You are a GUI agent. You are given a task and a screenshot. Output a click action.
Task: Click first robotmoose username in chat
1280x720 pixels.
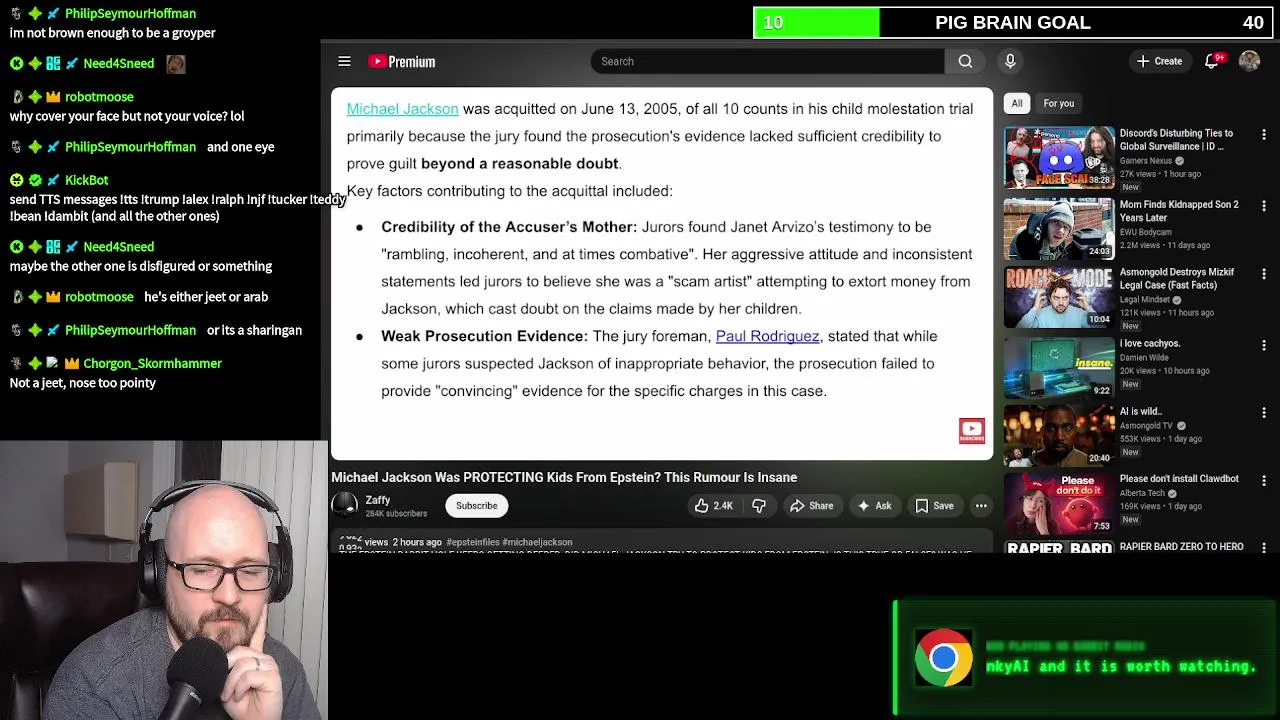(99, 97)
